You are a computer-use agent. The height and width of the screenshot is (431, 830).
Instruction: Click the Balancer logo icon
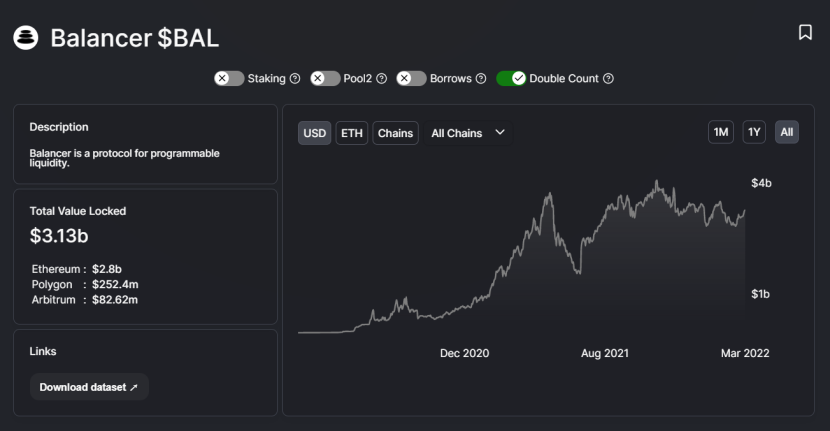[25, 38]
